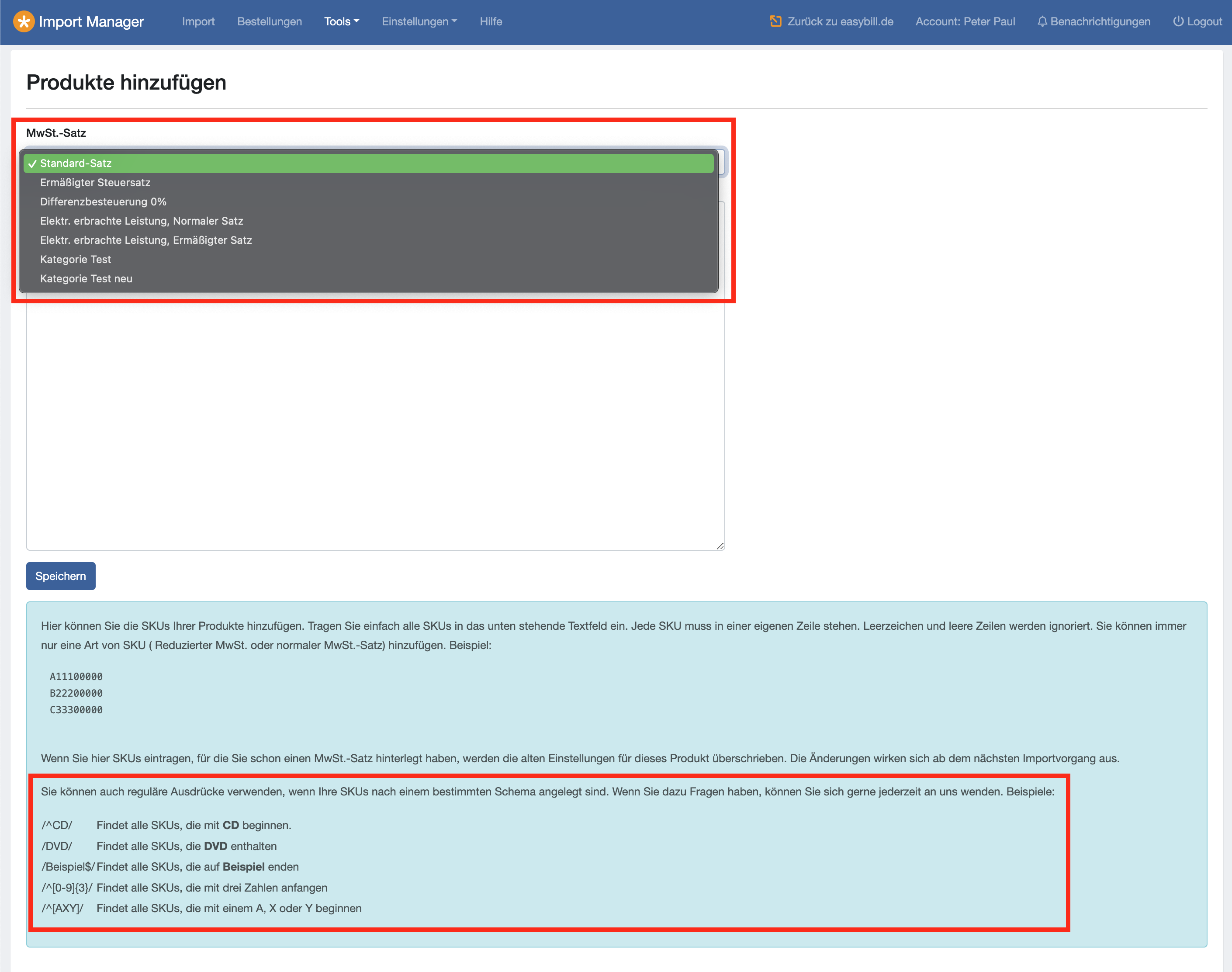The image size is (1232, 972).
Task: Click the Logout link
Action: point(1197,21)
